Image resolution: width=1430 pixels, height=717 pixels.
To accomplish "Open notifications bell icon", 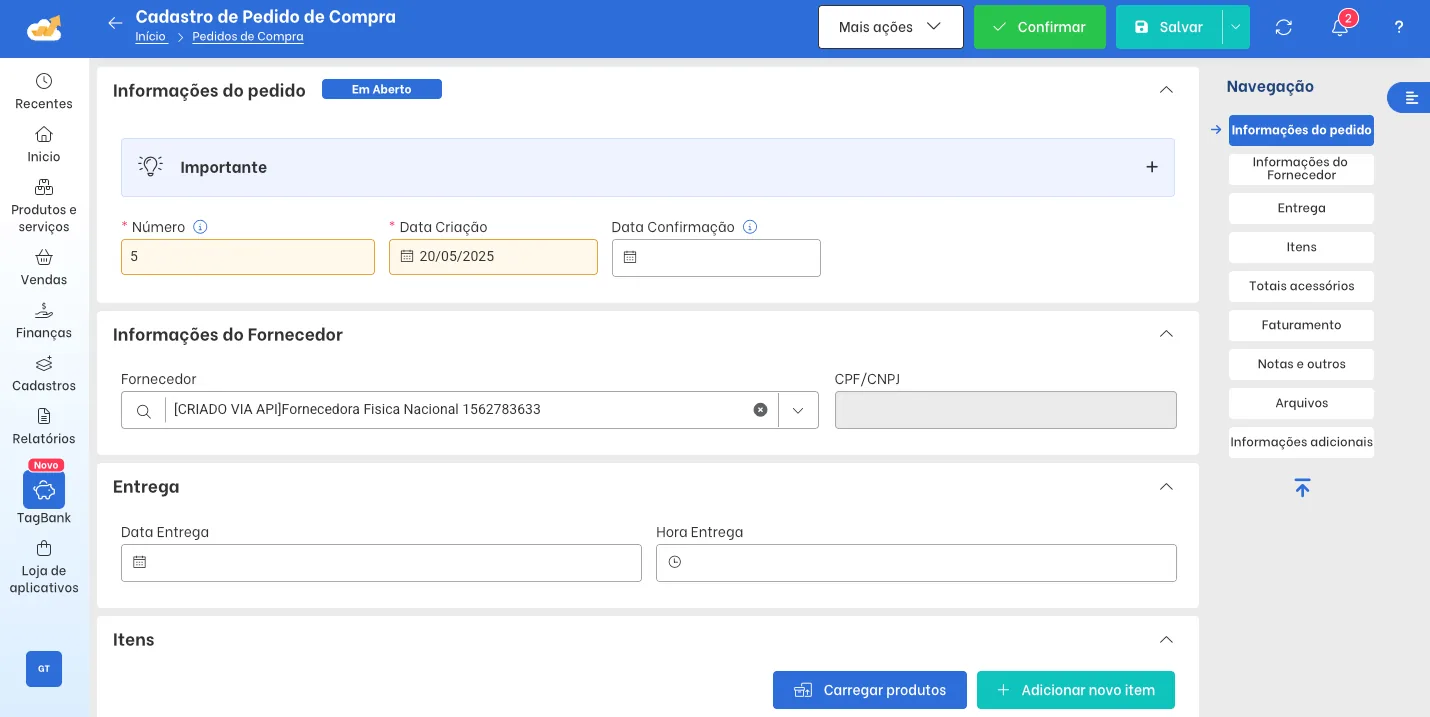I will [1340, 27].
